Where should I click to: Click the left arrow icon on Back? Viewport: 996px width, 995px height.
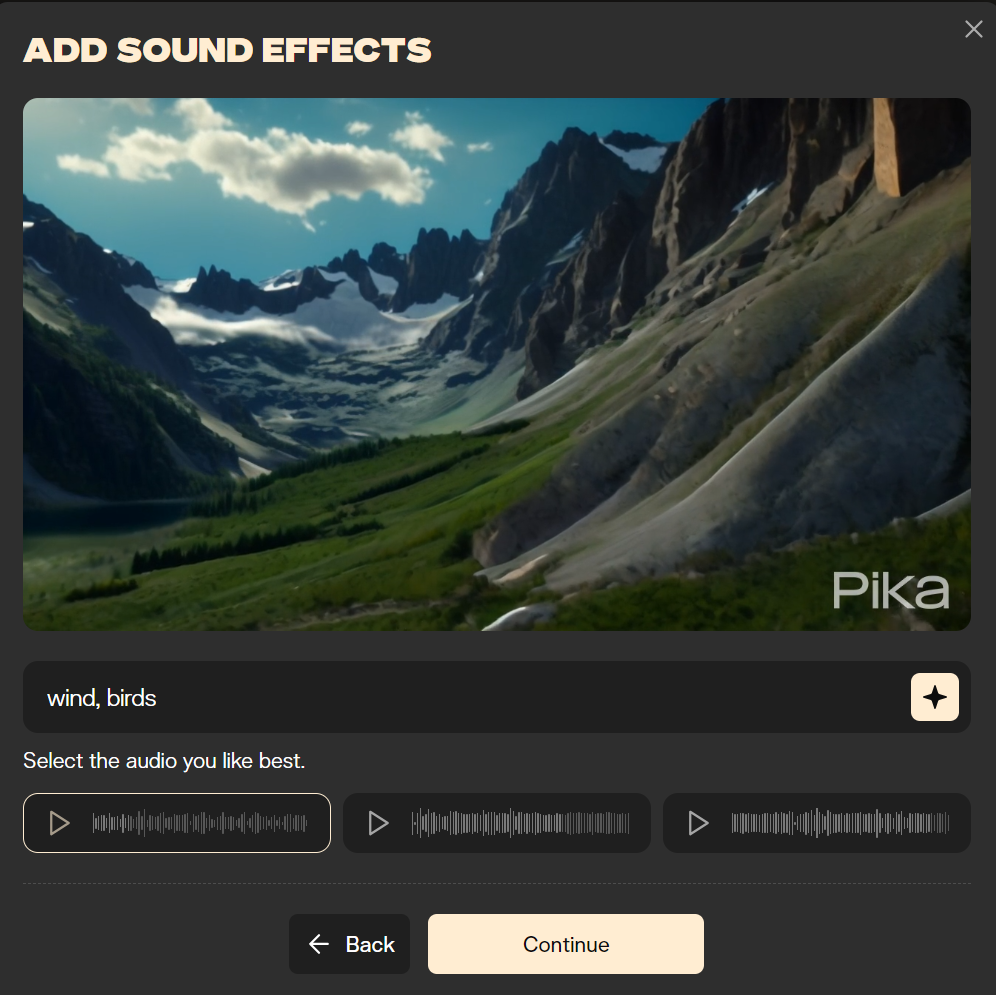pos(319,944)
